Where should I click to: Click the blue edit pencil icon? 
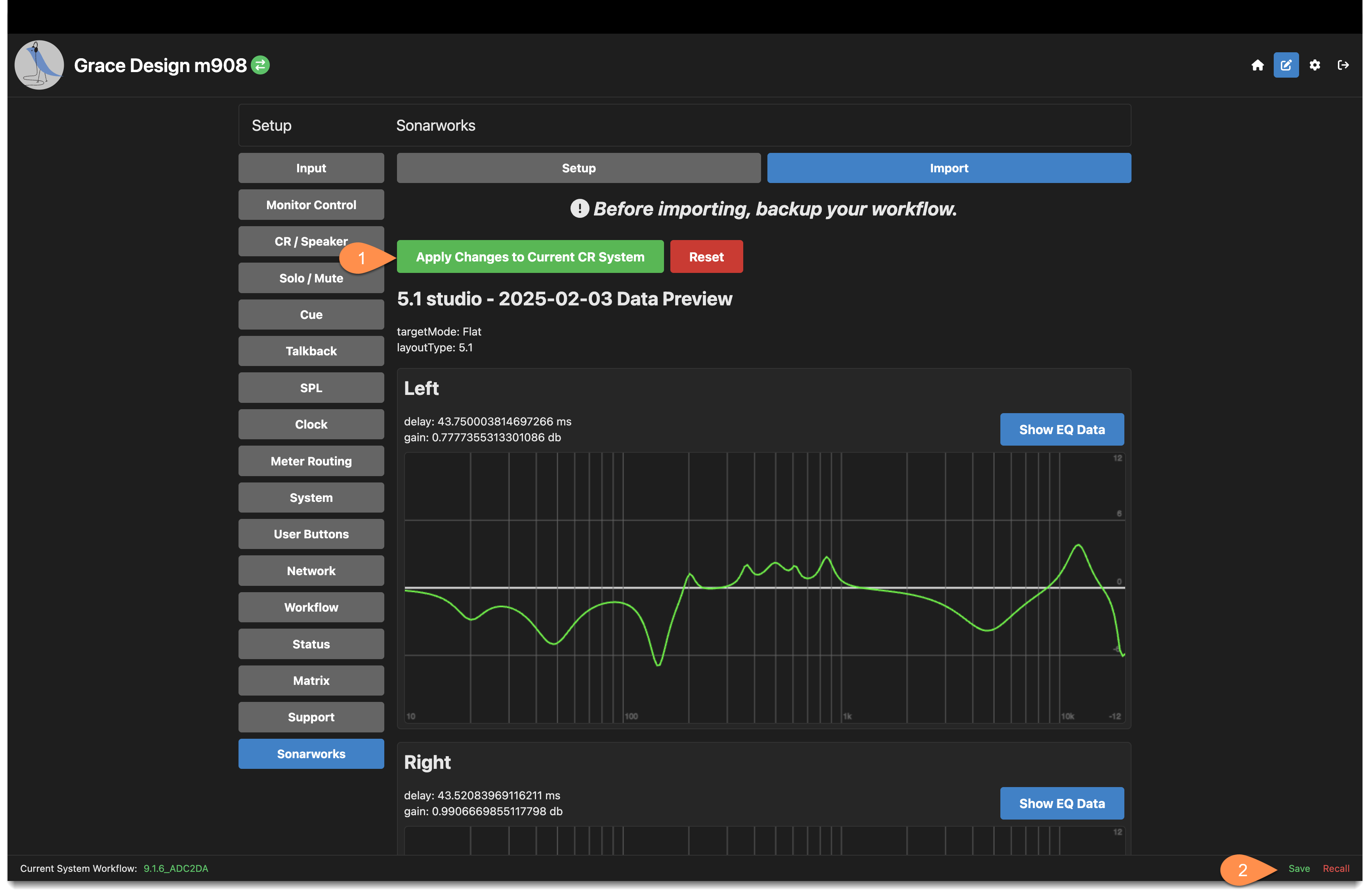click(1285, 65)
